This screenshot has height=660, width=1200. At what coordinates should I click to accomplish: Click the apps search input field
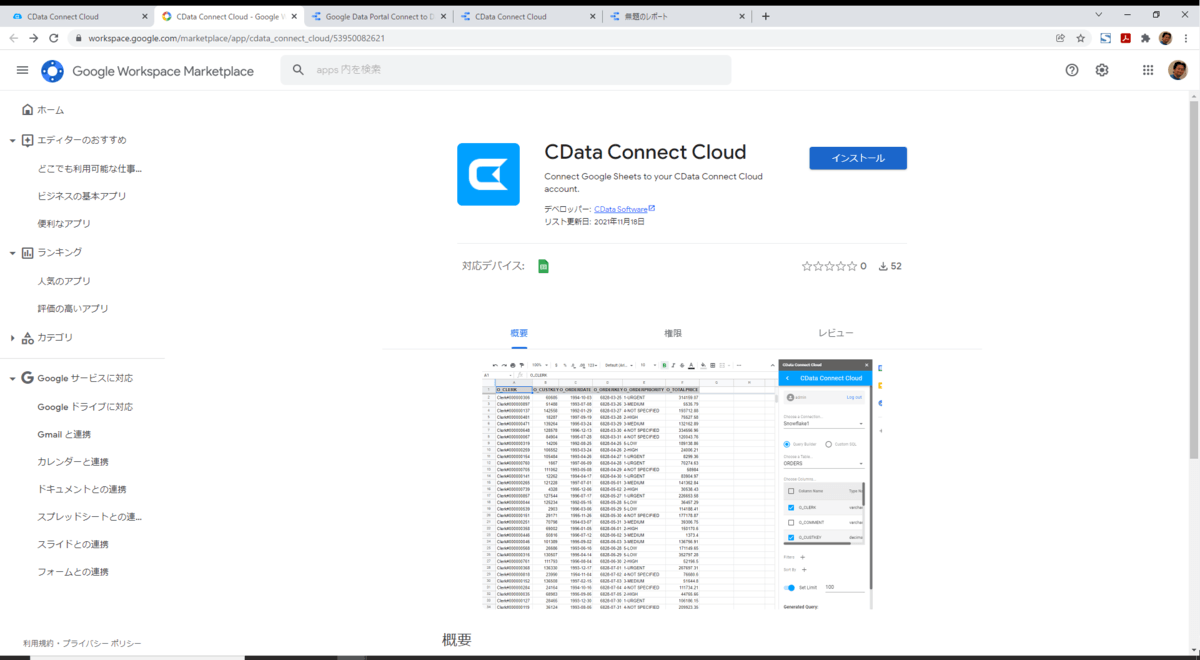pyautogui.click(x=505, y=70)
